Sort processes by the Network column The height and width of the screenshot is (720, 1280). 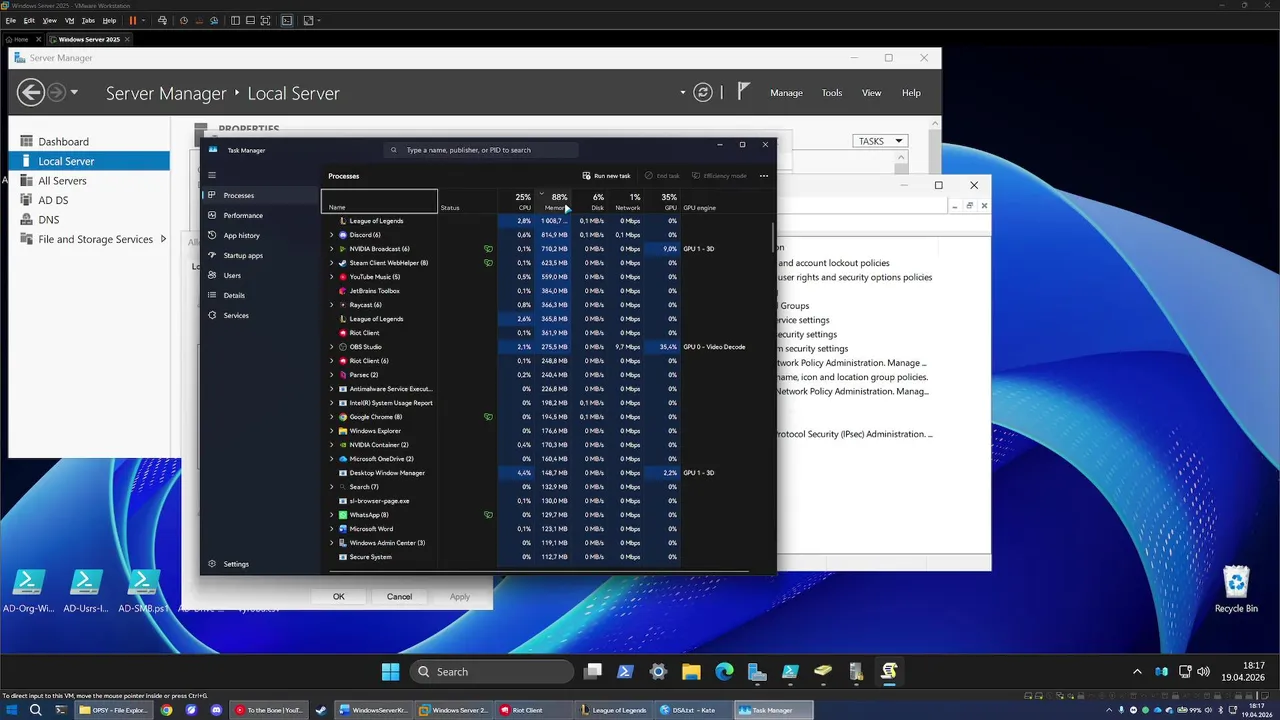(627, 201)
